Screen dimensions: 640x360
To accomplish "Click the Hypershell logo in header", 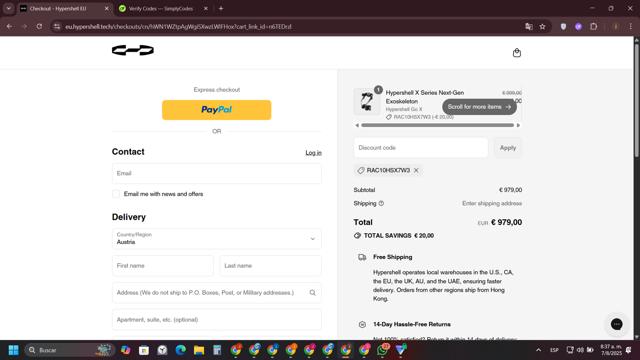I will 133,50.
